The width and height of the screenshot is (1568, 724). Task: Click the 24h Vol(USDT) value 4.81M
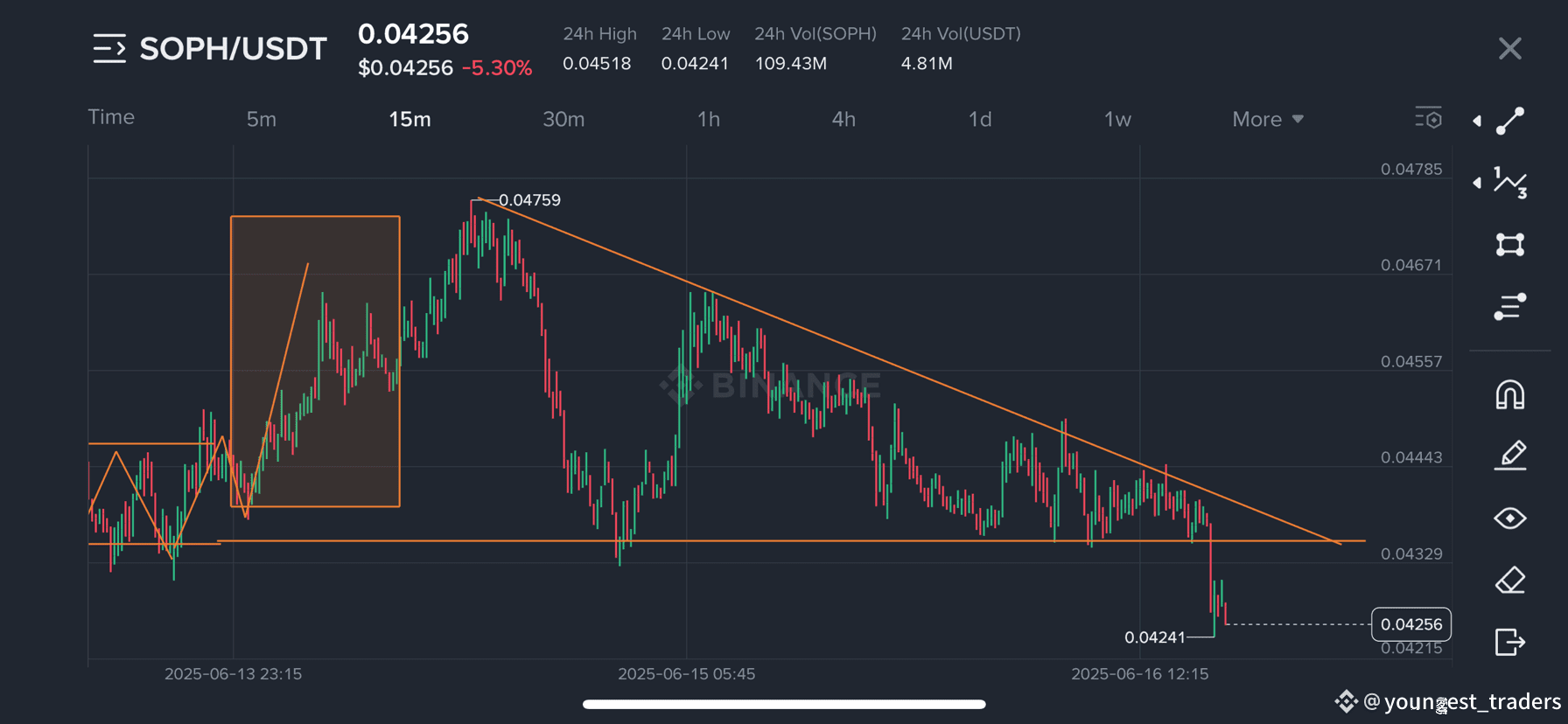927,64
